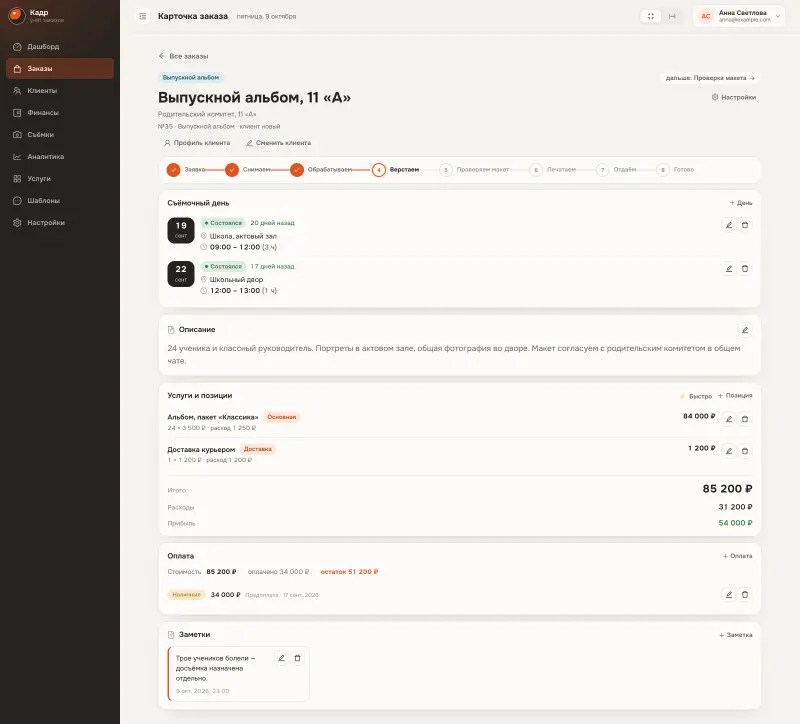Switch to full width layout toggle

[x=672, y=16]
